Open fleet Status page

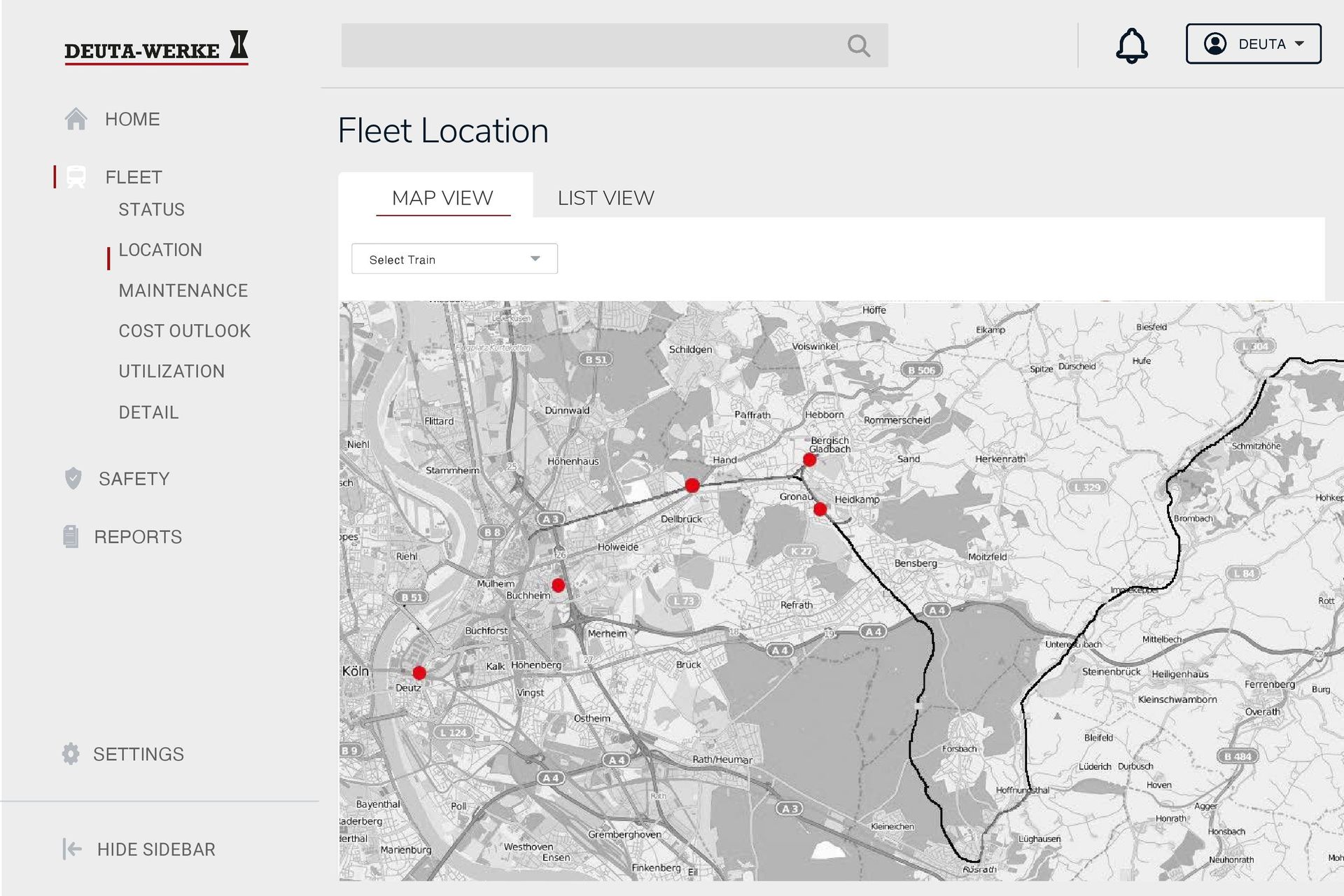tap(151, 209)
